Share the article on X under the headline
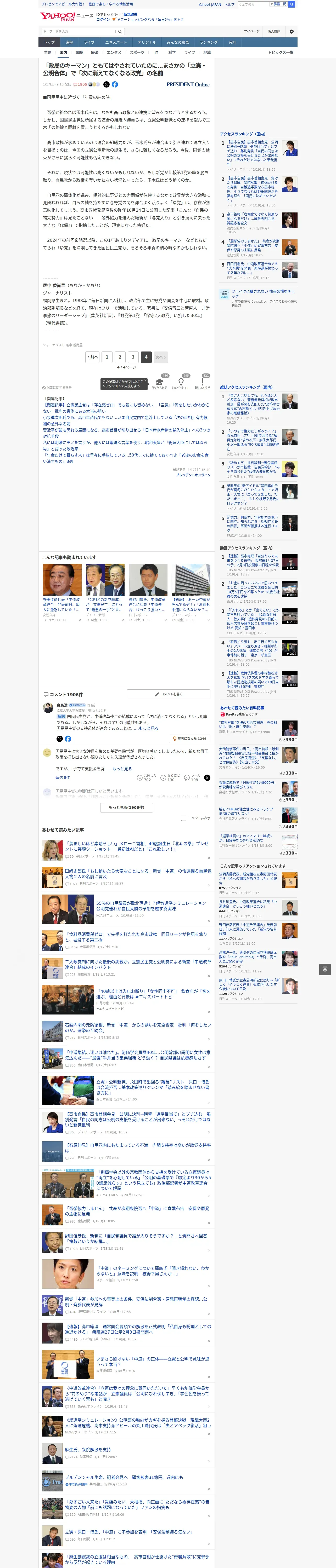This screenshot has width=336, height=1568. click(x=106, y=85)
